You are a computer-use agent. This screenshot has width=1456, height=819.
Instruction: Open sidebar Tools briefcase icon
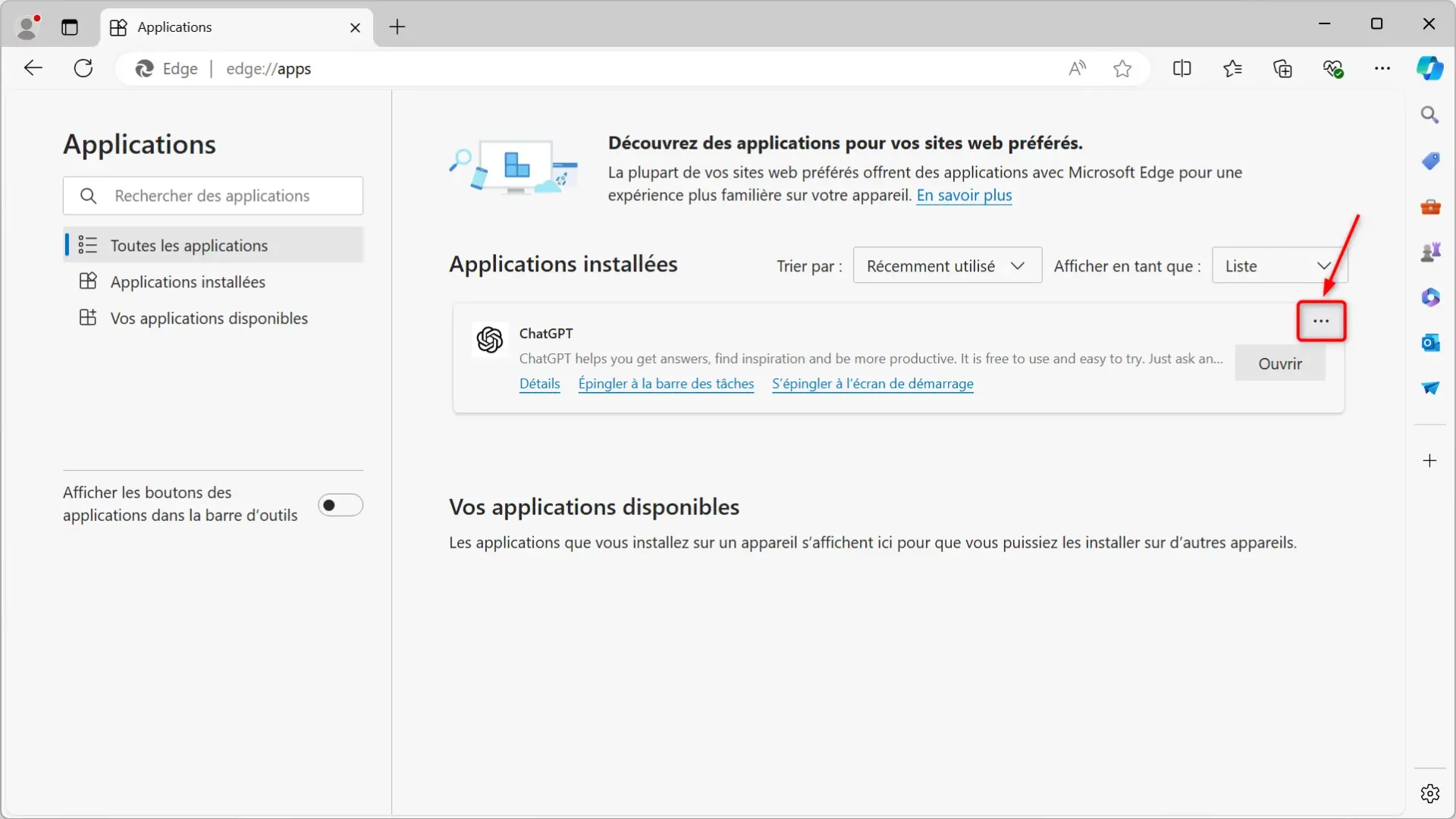[x=1430, y=206]
